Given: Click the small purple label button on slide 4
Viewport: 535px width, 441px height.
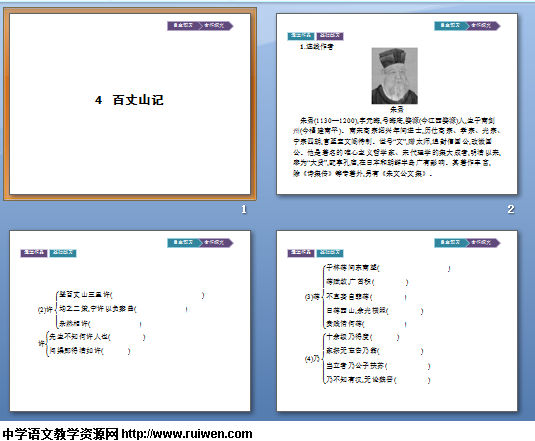Looking at the screenshot, I should [x=301, y=253].
